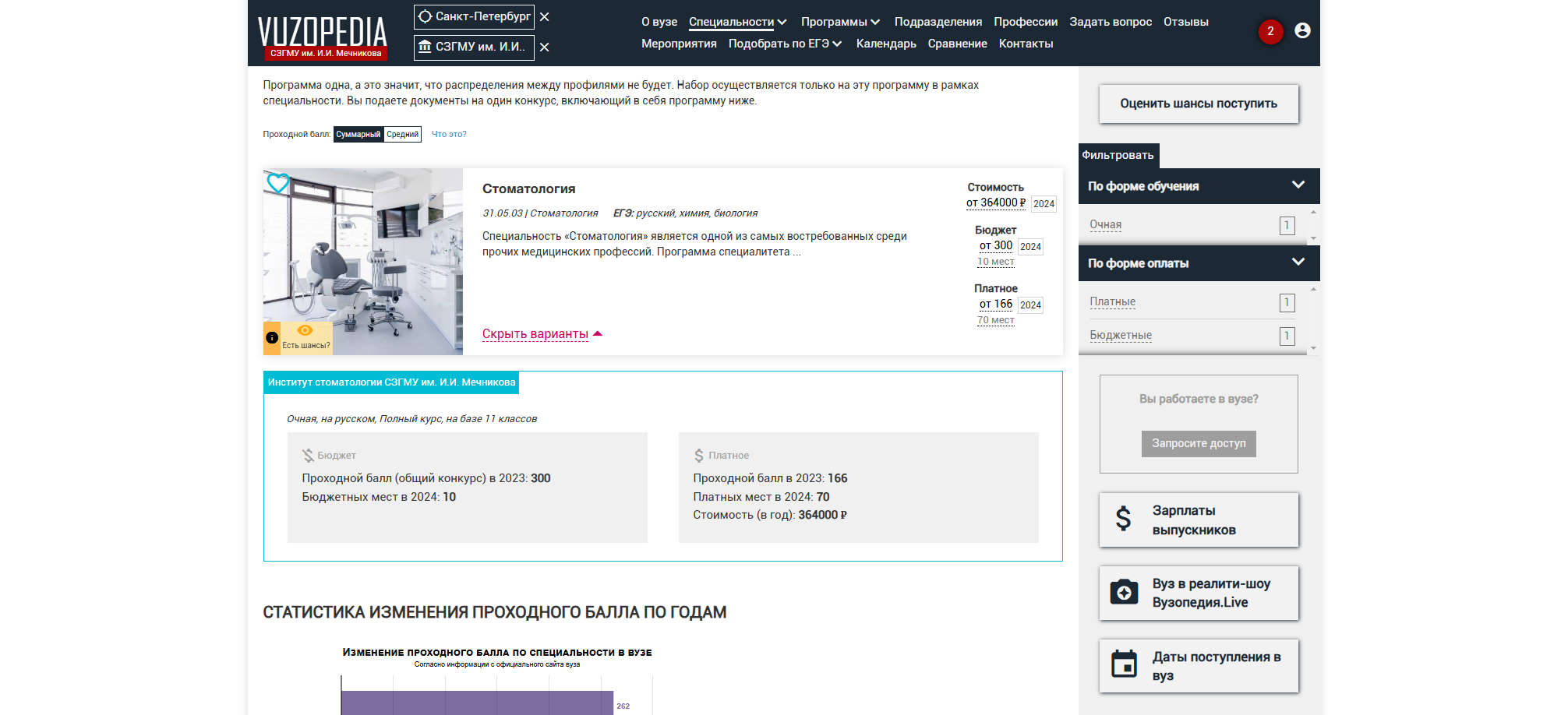Screen dimensions: 1568x715
Task: Click the 10 мест budget places link
Action: [x=996, y=262]
